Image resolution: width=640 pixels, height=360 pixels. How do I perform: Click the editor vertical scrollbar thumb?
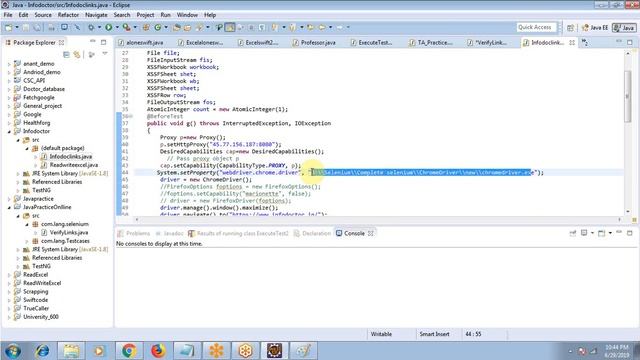[x=627, y=96]
